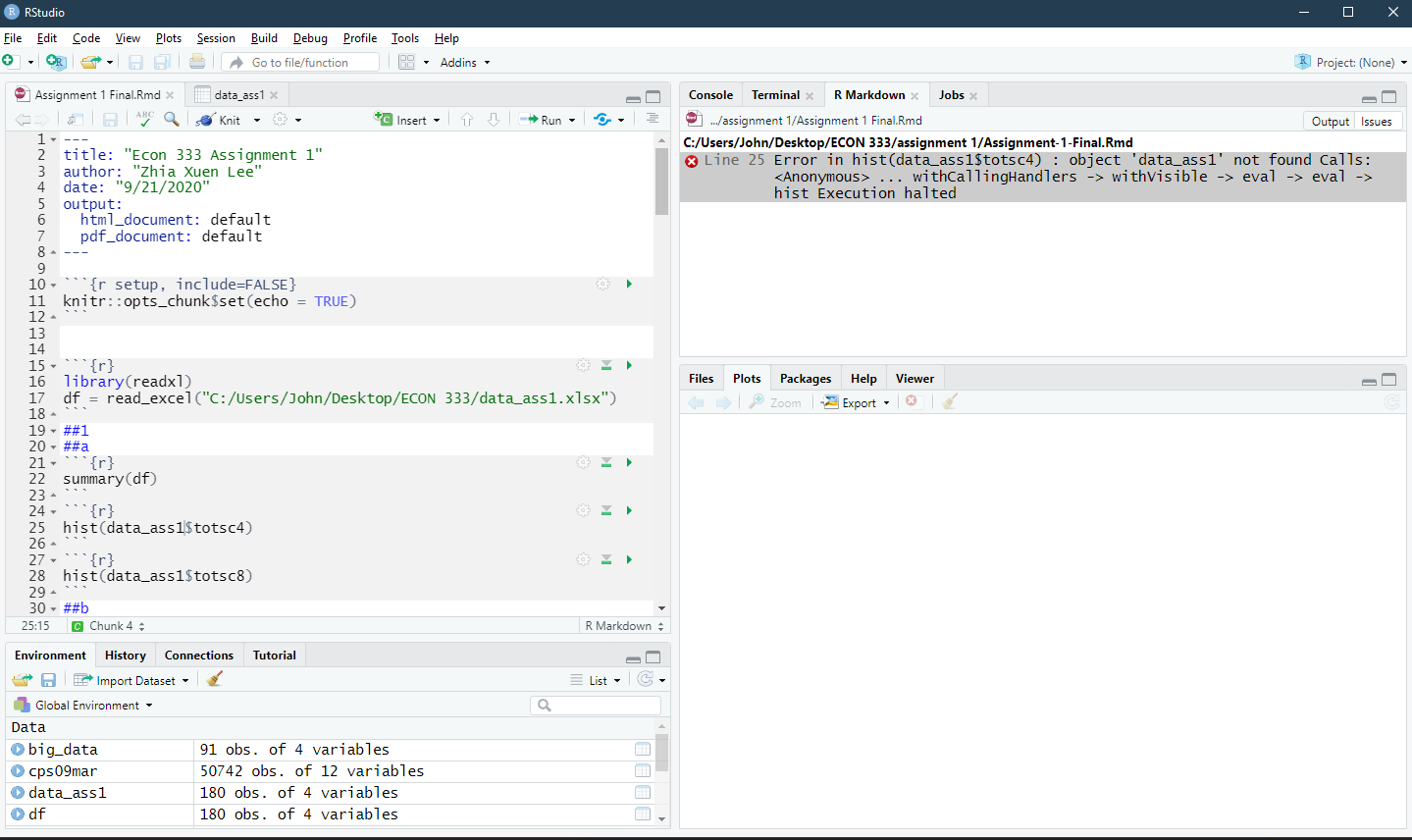Click the source editor vertical scrollbar thumb
The width and height of the screenshot is (1412, 840).
(x=661, y=182)
